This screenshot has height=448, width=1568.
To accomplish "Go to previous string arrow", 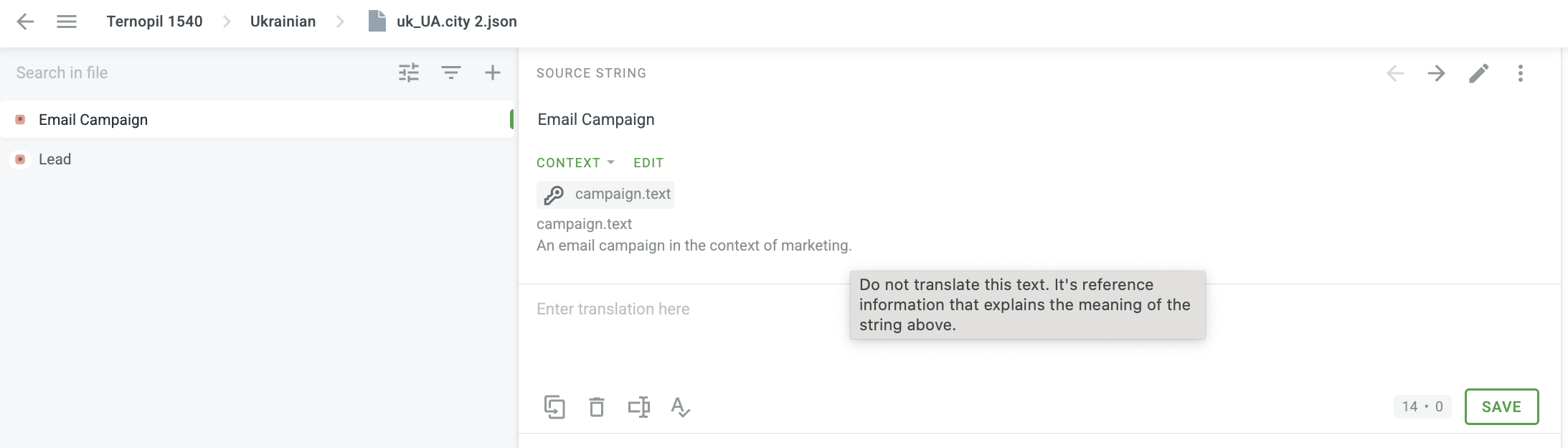I will coord(1395,73).
